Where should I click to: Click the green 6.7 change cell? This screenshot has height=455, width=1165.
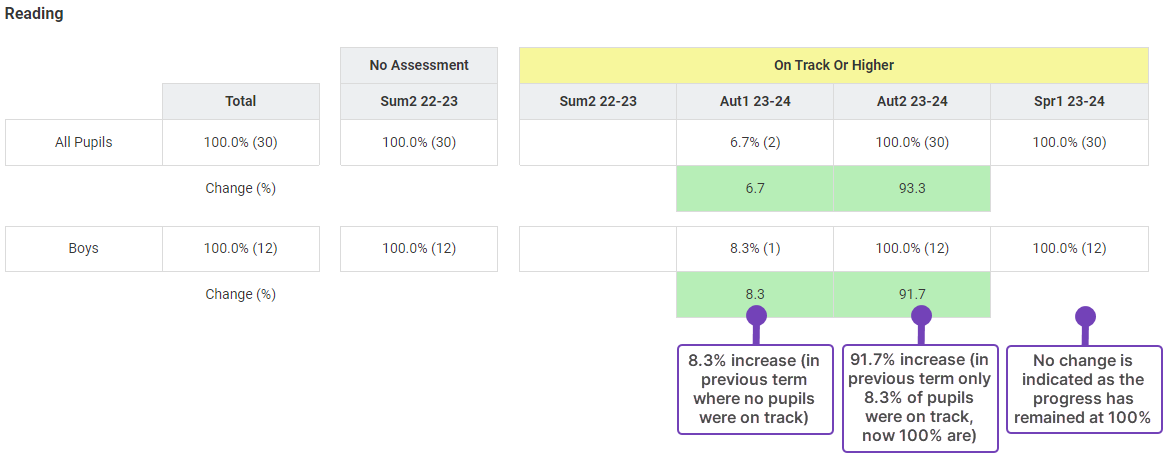pos(755,189)
